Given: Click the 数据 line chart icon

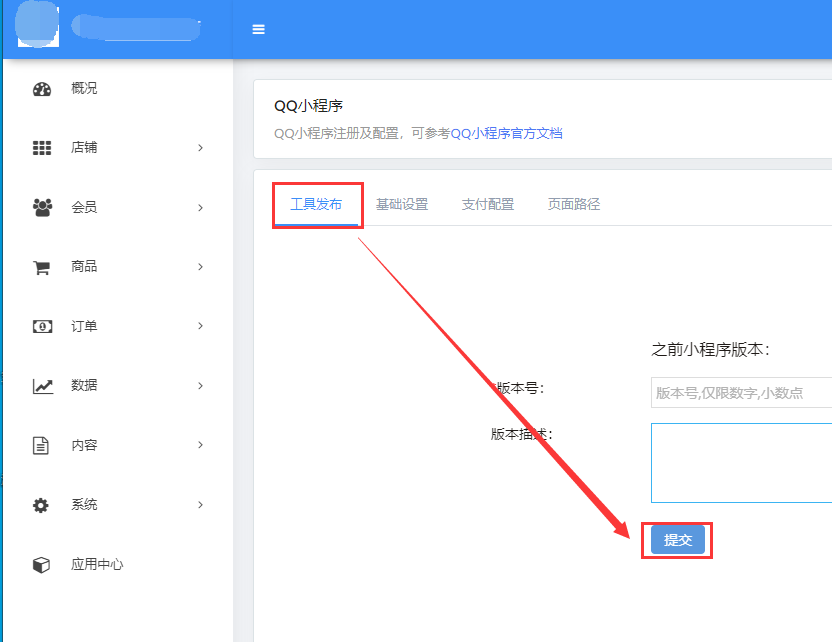Looking at the screenshot, I should 42,386.
